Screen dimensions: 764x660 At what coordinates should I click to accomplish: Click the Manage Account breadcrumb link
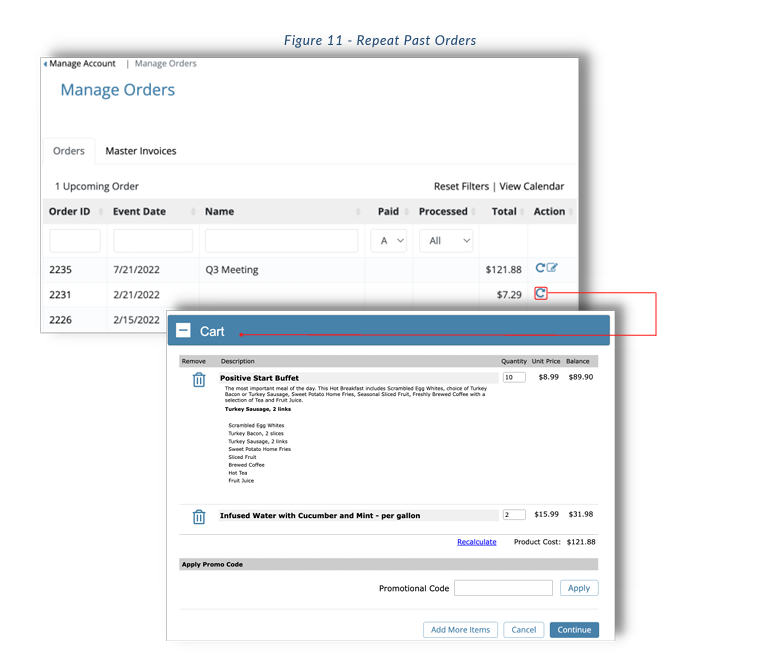82,64
